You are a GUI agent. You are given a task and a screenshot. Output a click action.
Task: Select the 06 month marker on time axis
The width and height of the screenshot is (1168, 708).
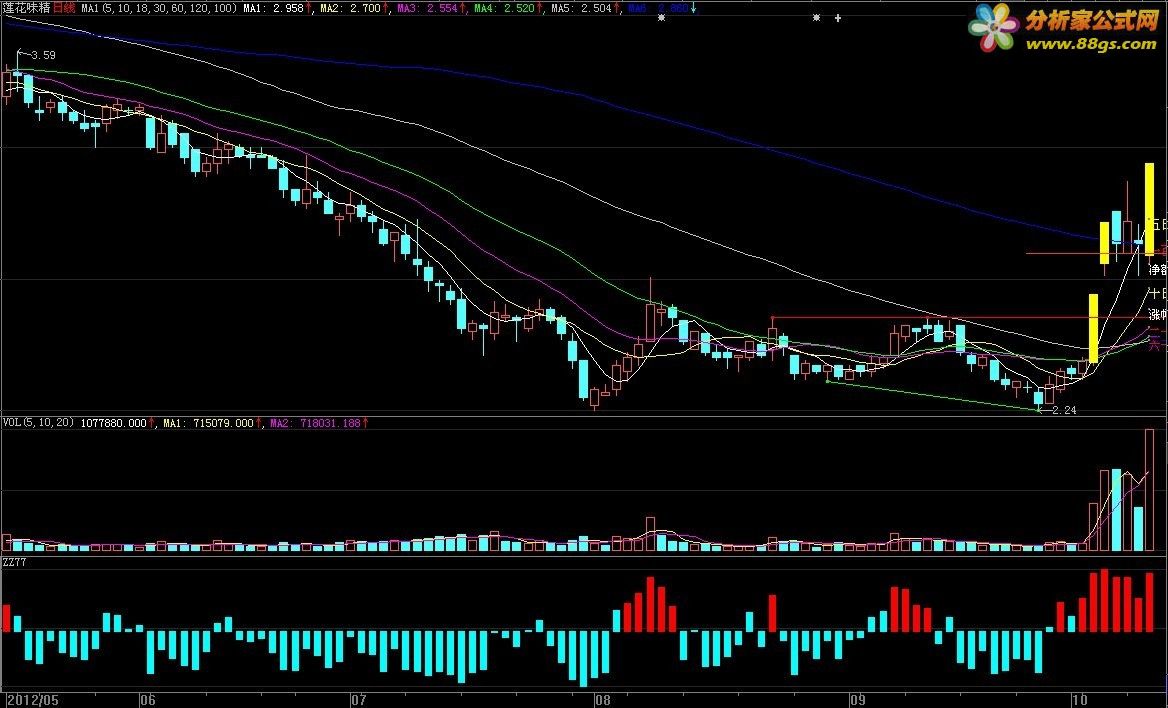tap(148, 700)
